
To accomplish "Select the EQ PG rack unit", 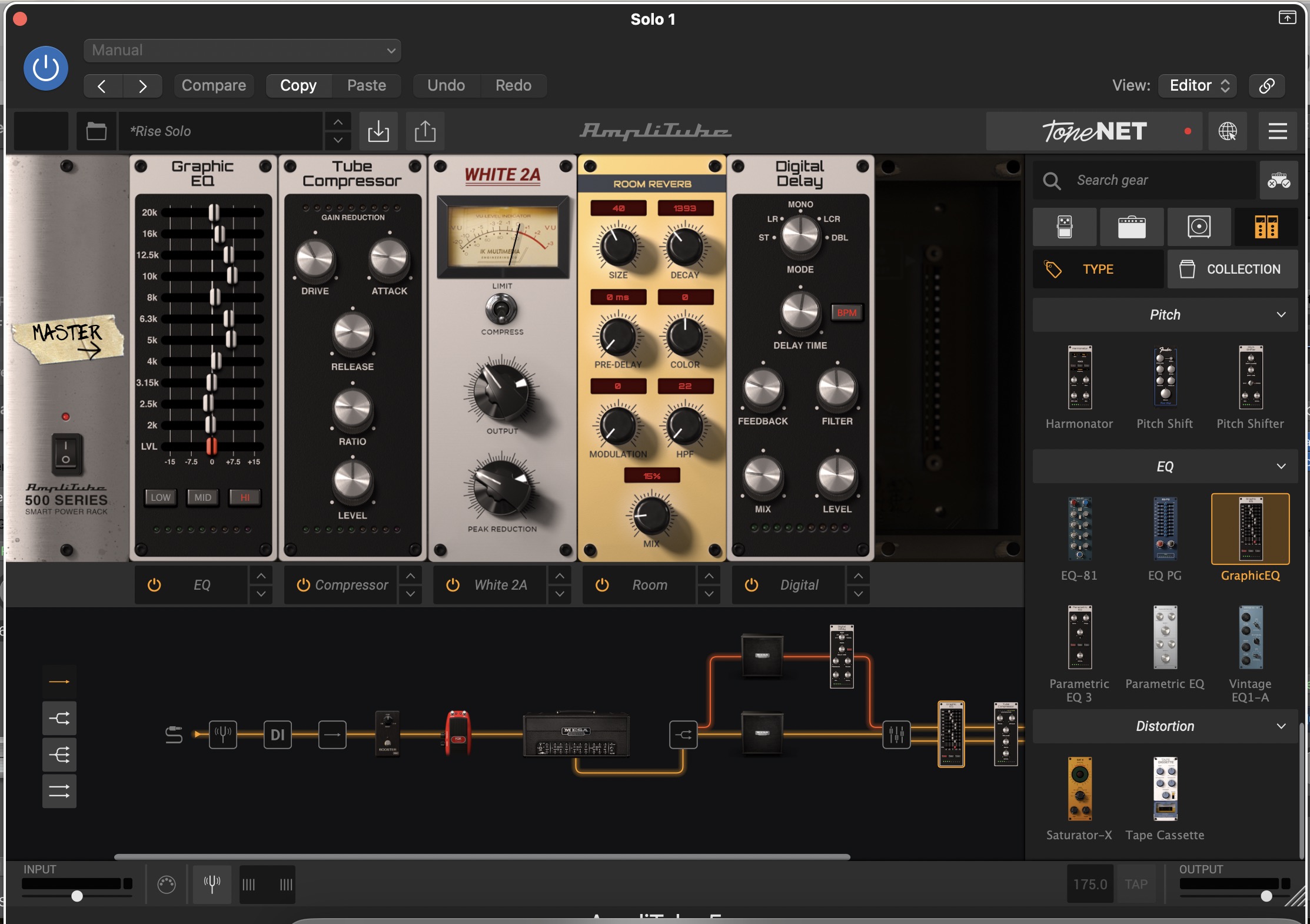I will 1165,529.
